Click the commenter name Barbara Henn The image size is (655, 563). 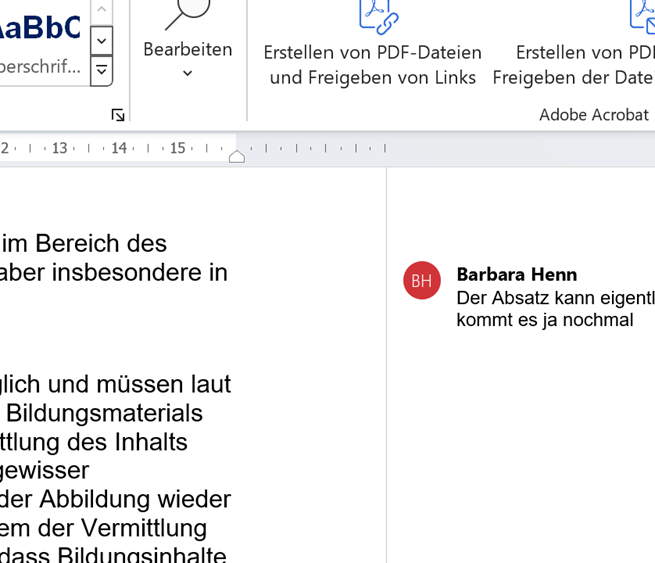tap(517, 274)
